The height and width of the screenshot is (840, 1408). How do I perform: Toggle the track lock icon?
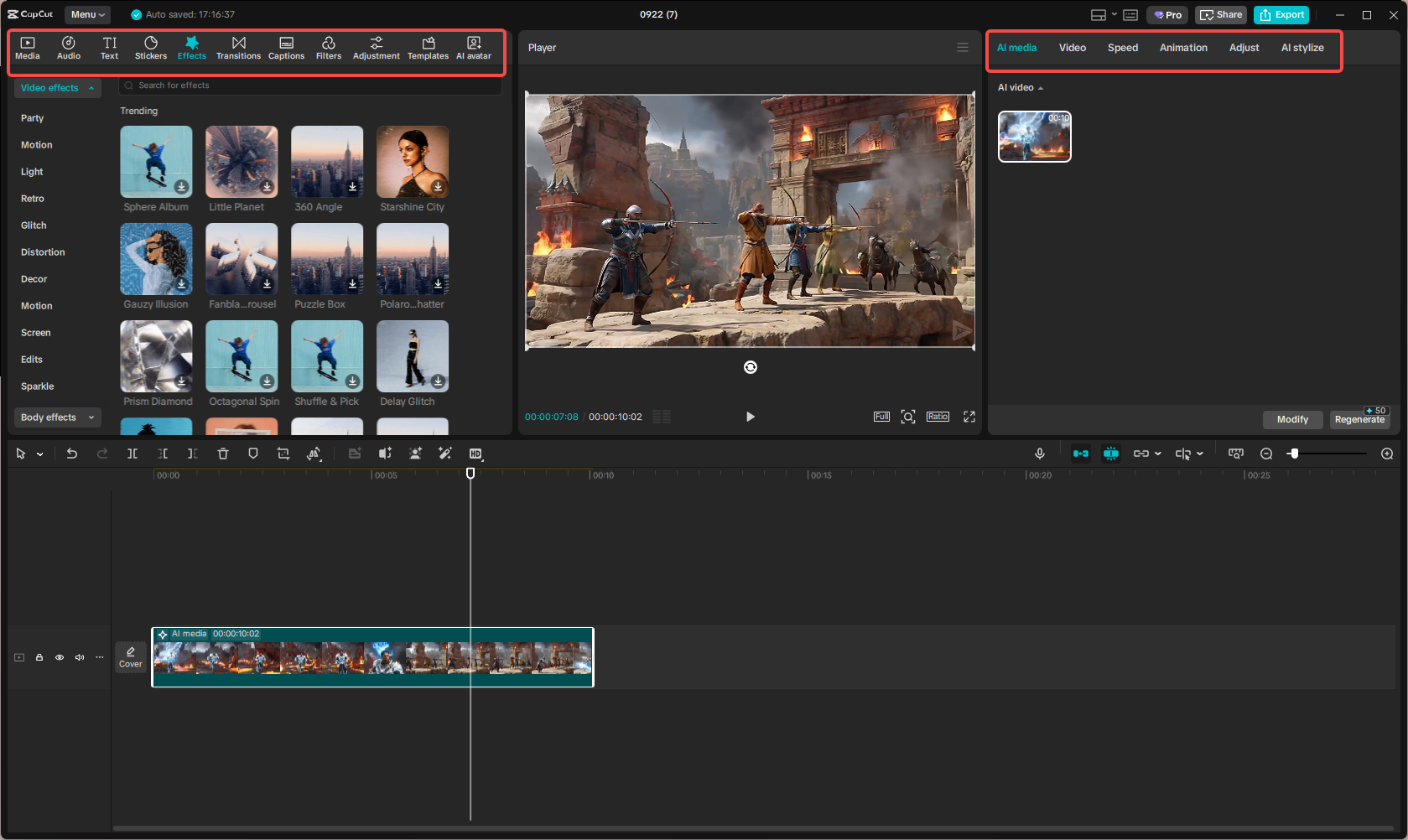(x=39, y=657)
